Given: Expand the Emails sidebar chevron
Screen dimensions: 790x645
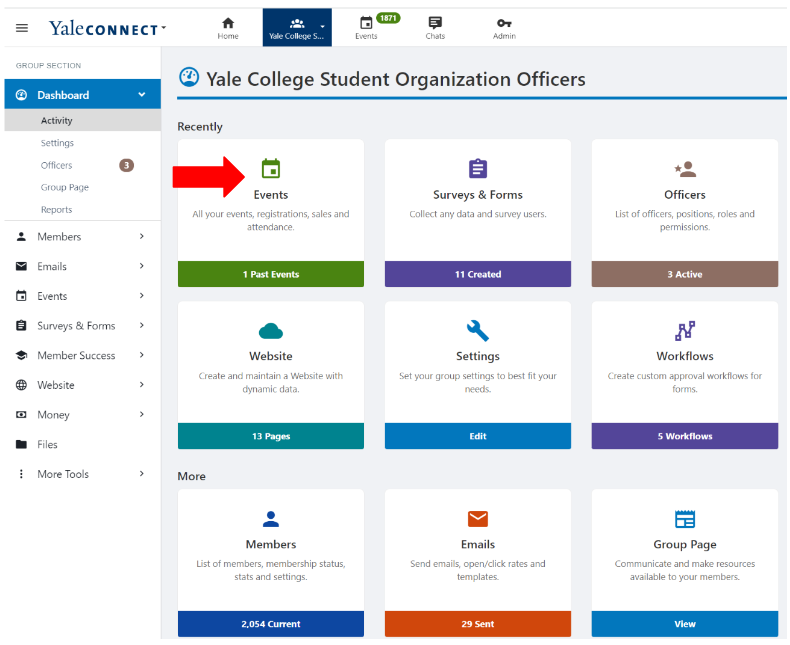Looking at the screenshot, I should (142, 266).
